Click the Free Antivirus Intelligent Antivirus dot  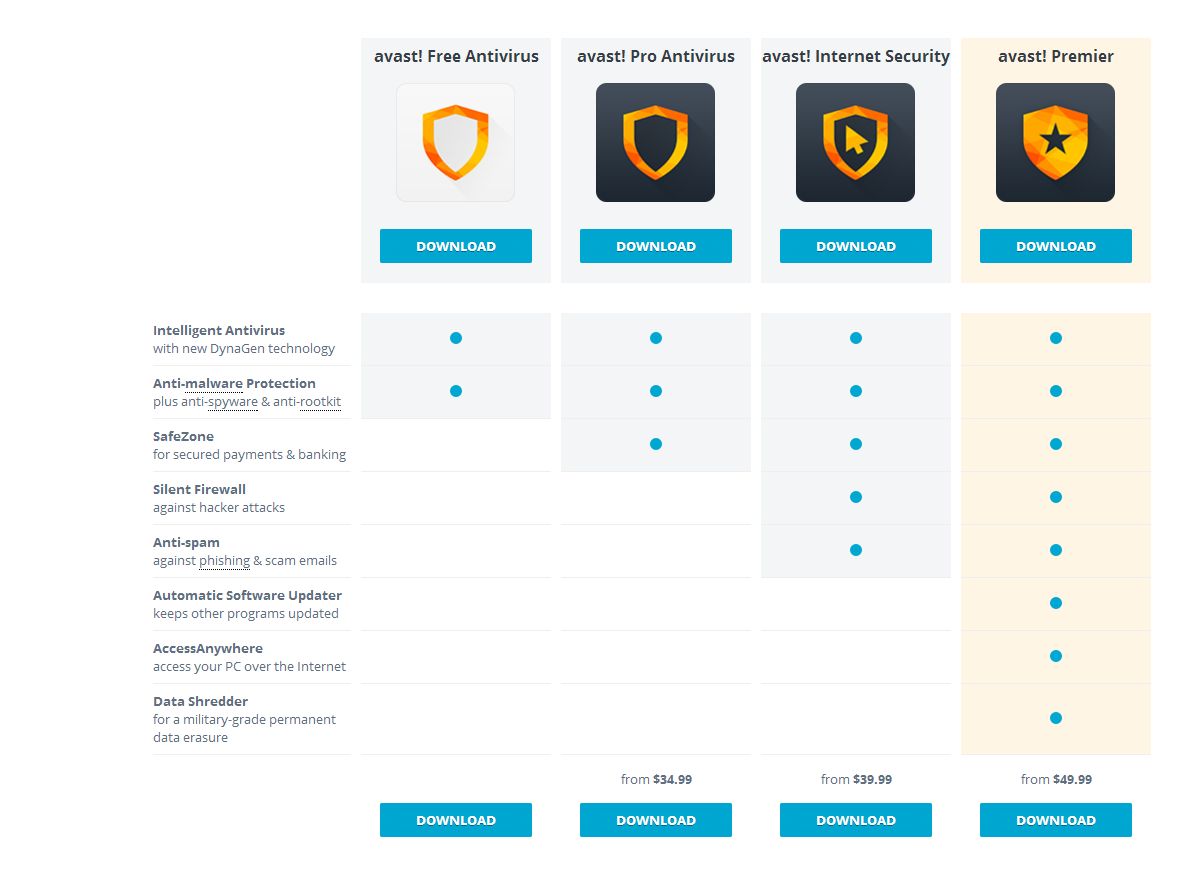tap(456, 338)
